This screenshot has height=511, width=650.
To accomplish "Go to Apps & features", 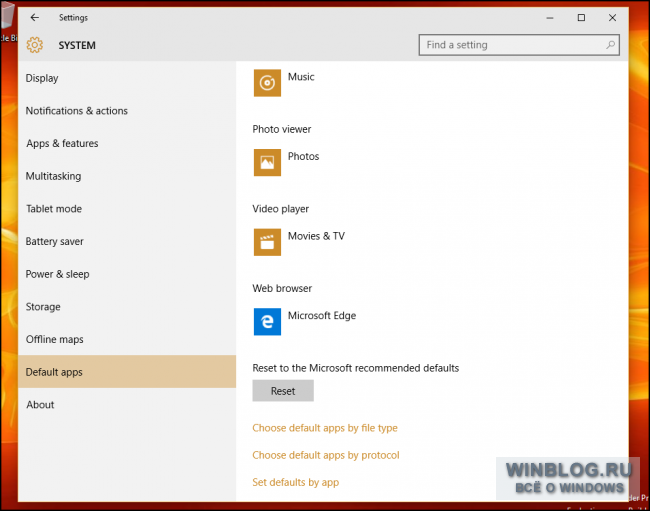I will click(127, 143).
